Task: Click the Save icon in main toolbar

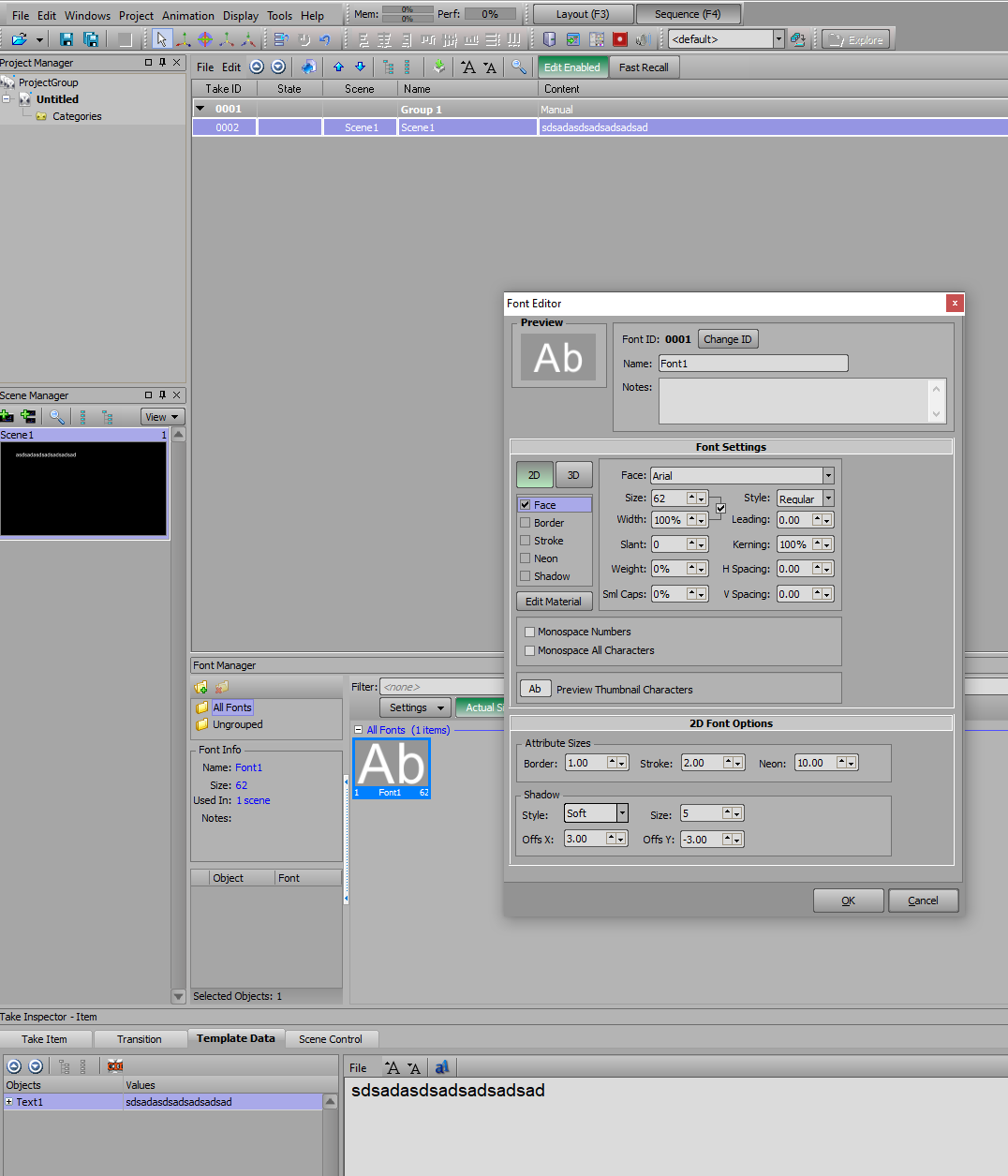Action: point(67,39)
